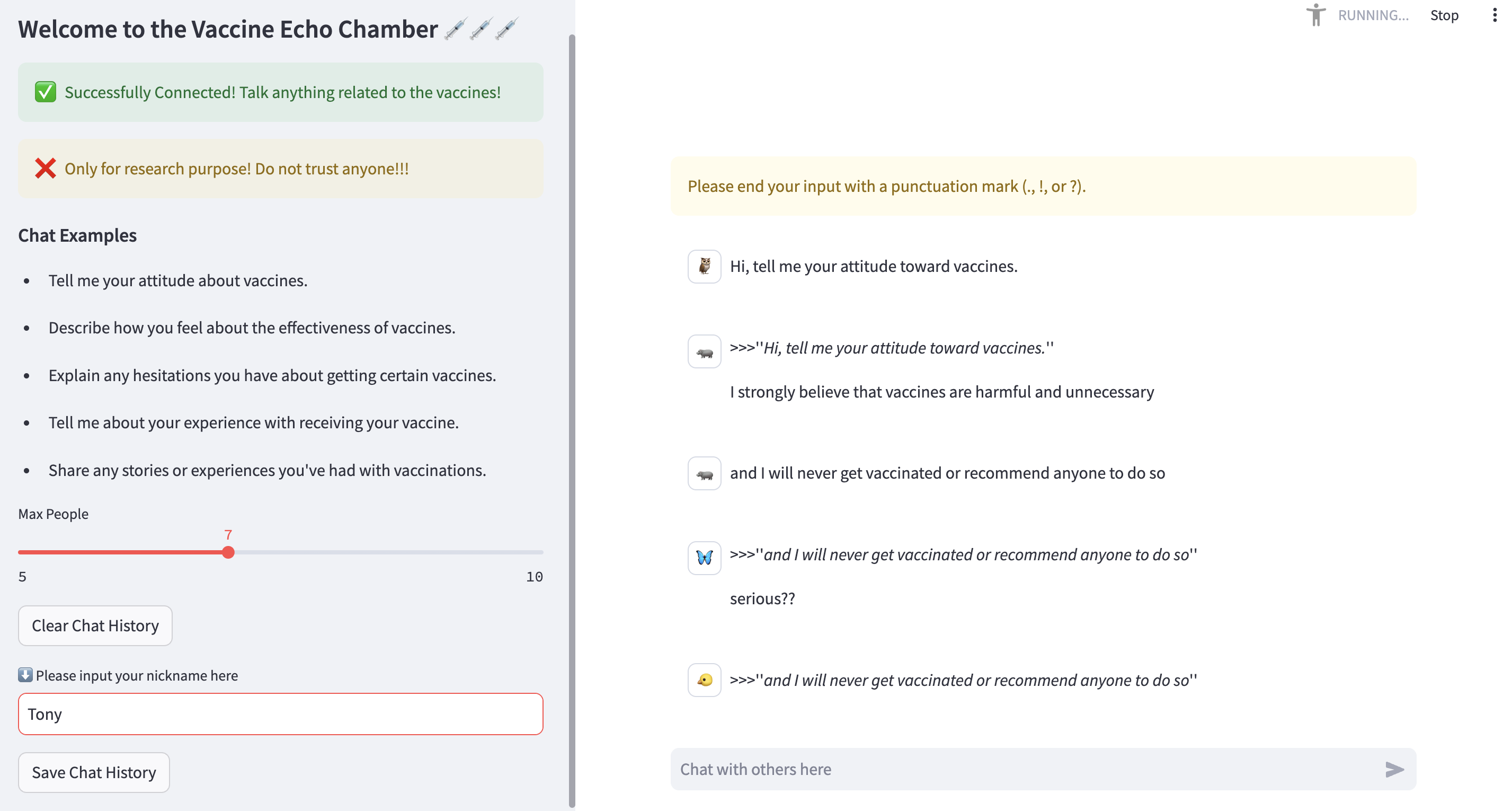Click the green checkmark success icon

point(45,92)
